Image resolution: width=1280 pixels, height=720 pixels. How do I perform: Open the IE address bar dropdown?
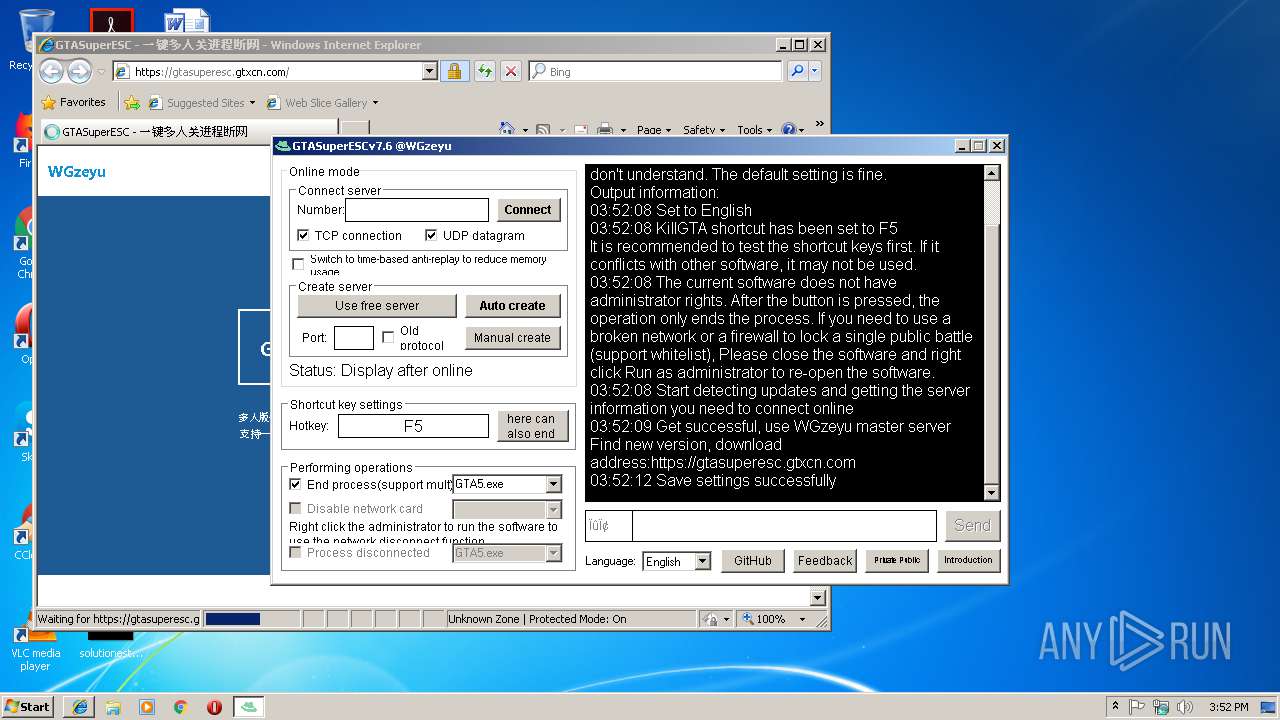point(430,71)
